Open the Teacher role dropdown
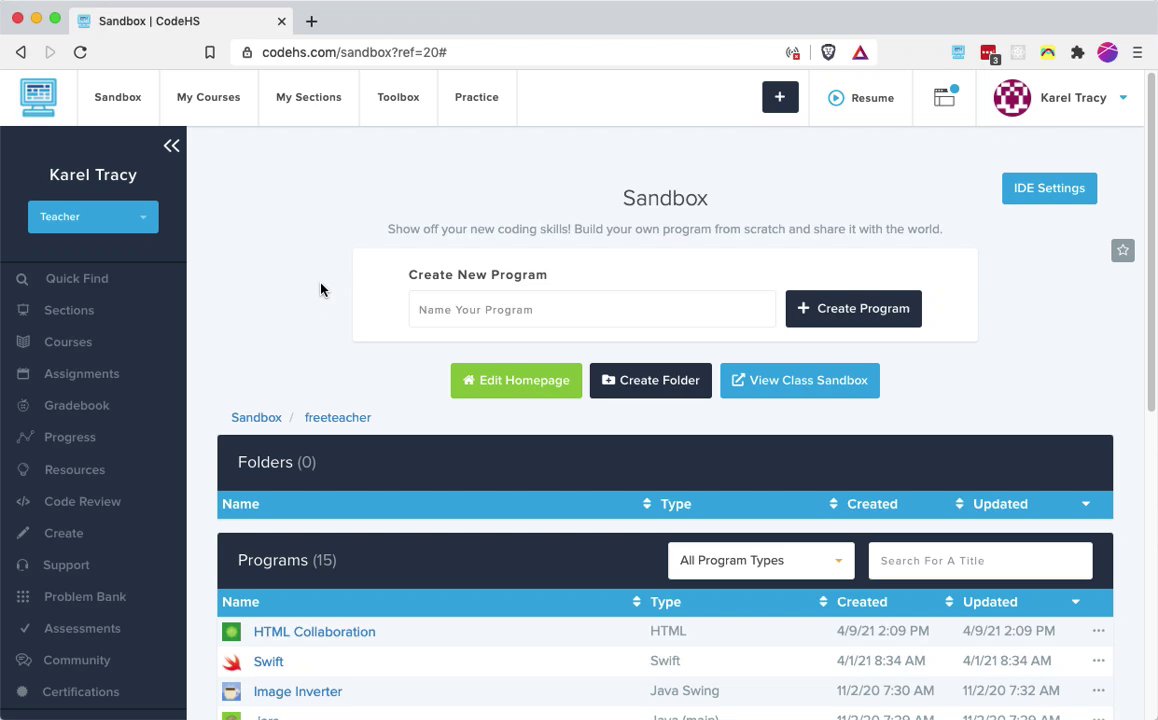Viewport: 1158px width, 720px height. click(x=93, y=217)
